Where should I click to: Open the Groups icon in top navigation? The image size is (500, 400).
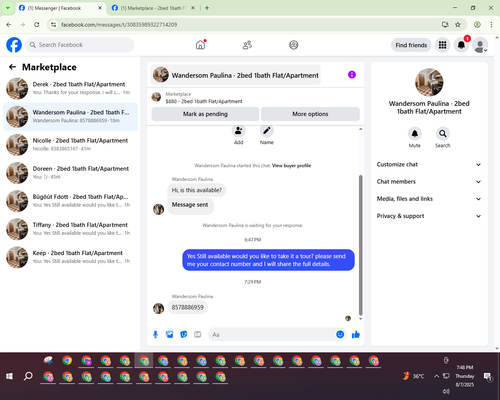point(294,45)
